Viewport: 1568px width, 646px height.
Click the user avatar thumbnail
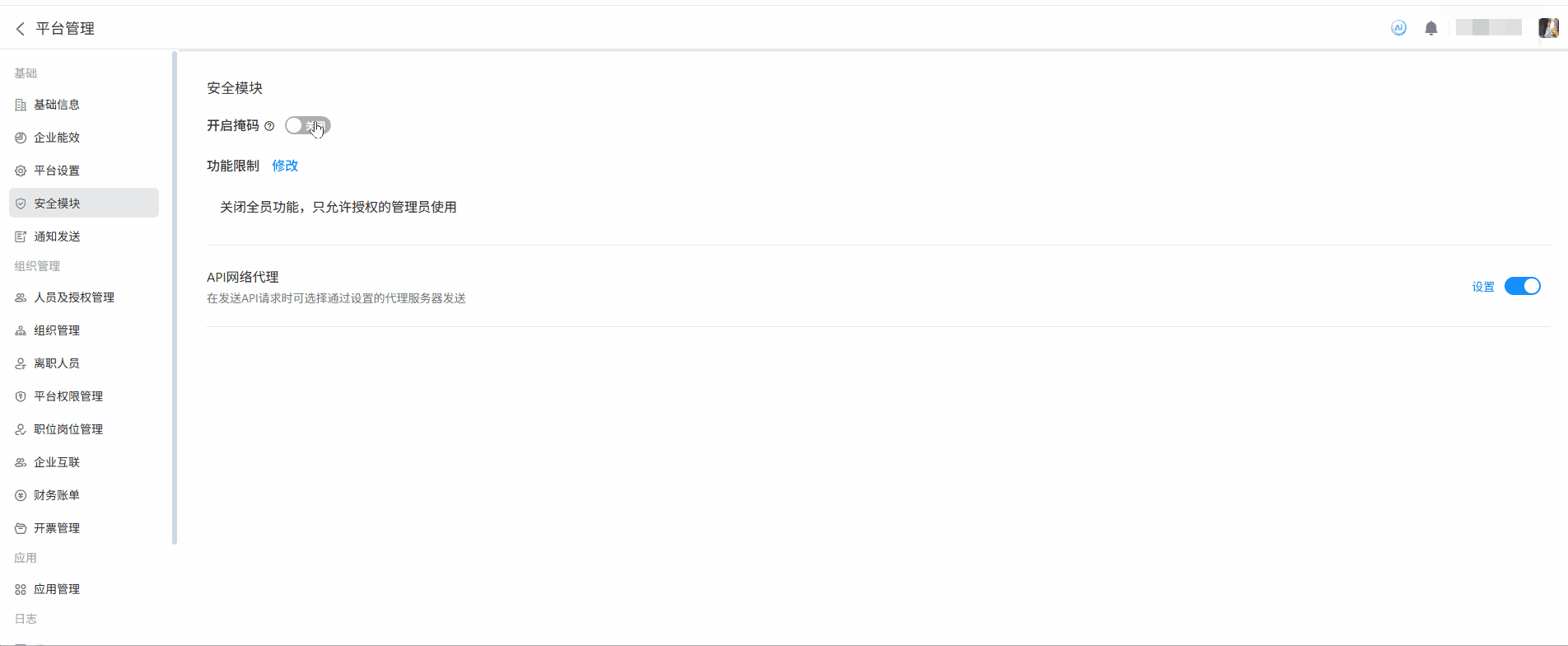click(x=1548, y=28)
